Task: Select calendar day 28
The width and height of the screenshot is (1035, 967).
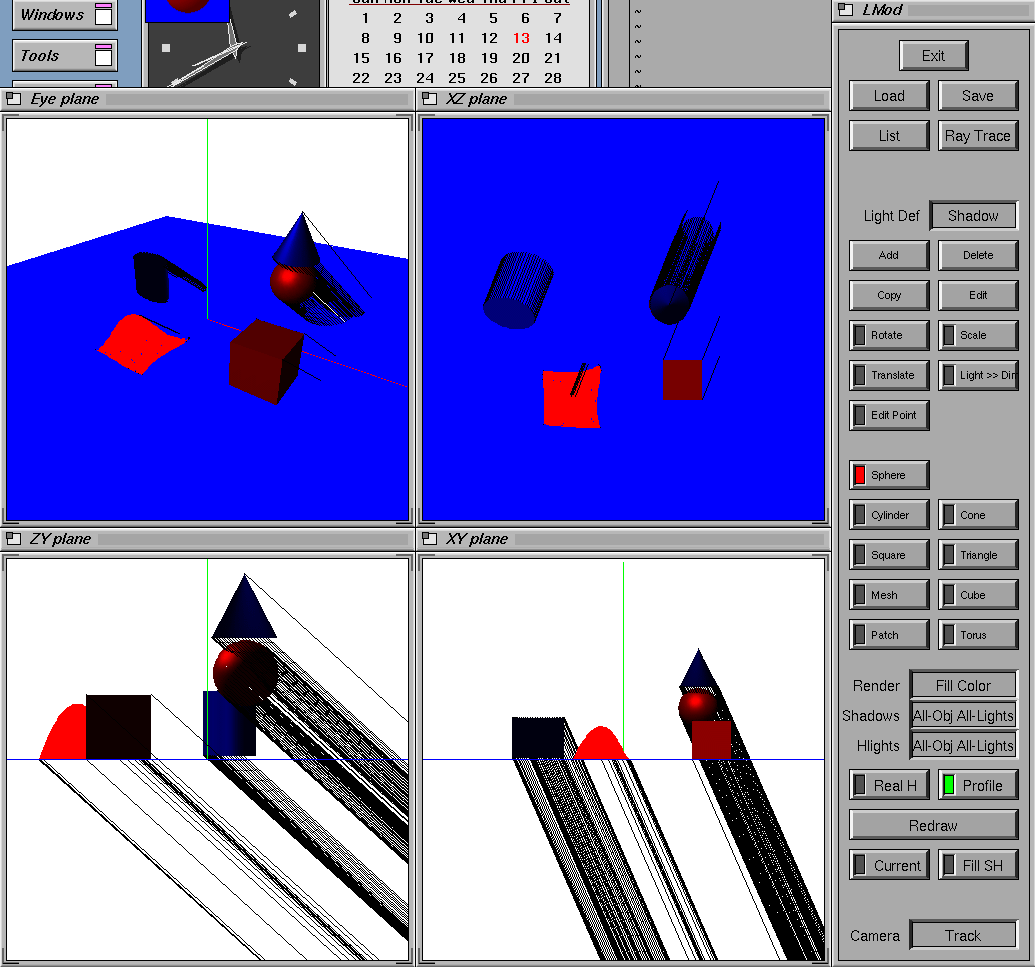Action: coord(553,78)
